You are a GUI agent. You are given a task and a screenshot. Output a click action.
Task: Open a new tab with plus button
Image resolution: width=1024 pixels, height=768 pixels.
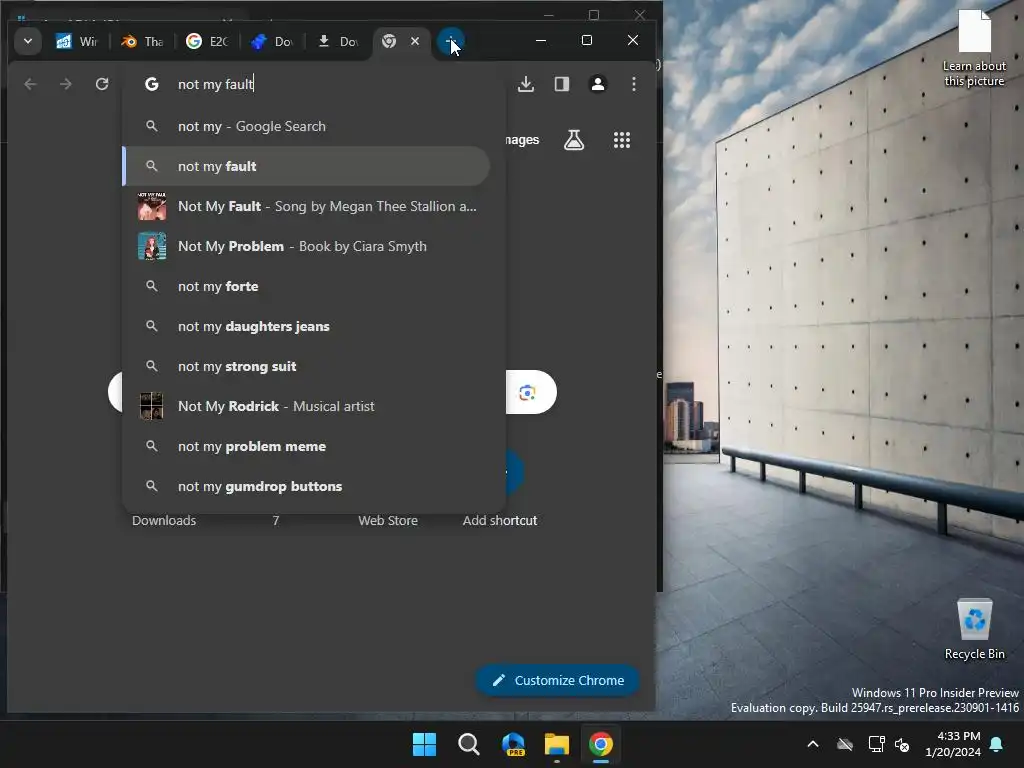coord(450,42)
